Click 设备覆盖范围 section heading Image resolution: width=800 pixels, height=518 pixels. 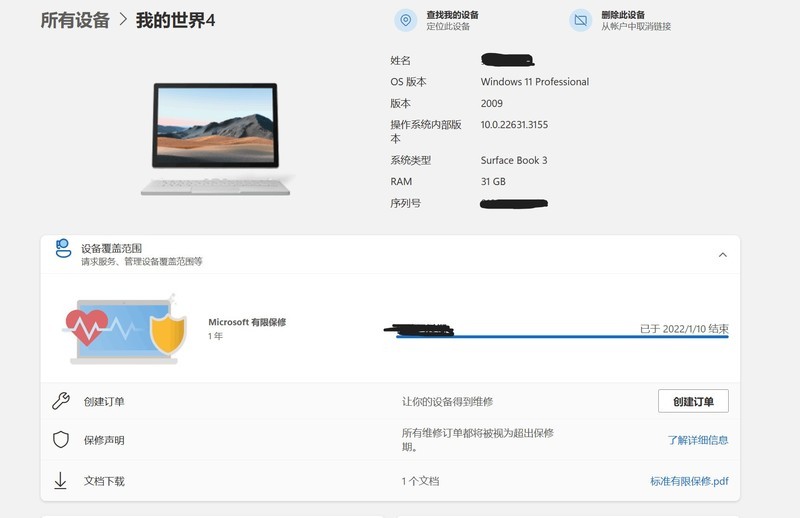click(x=111, y=249)
